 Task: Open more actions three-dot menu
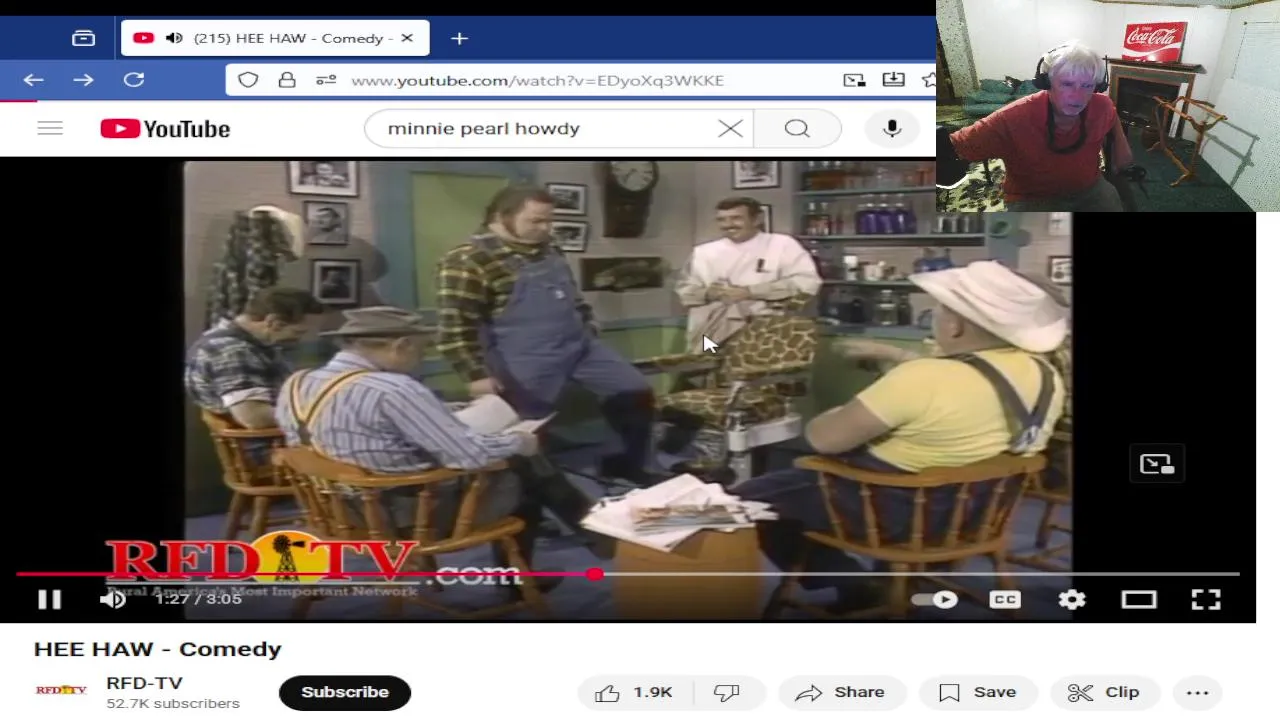coord(1197,692)
